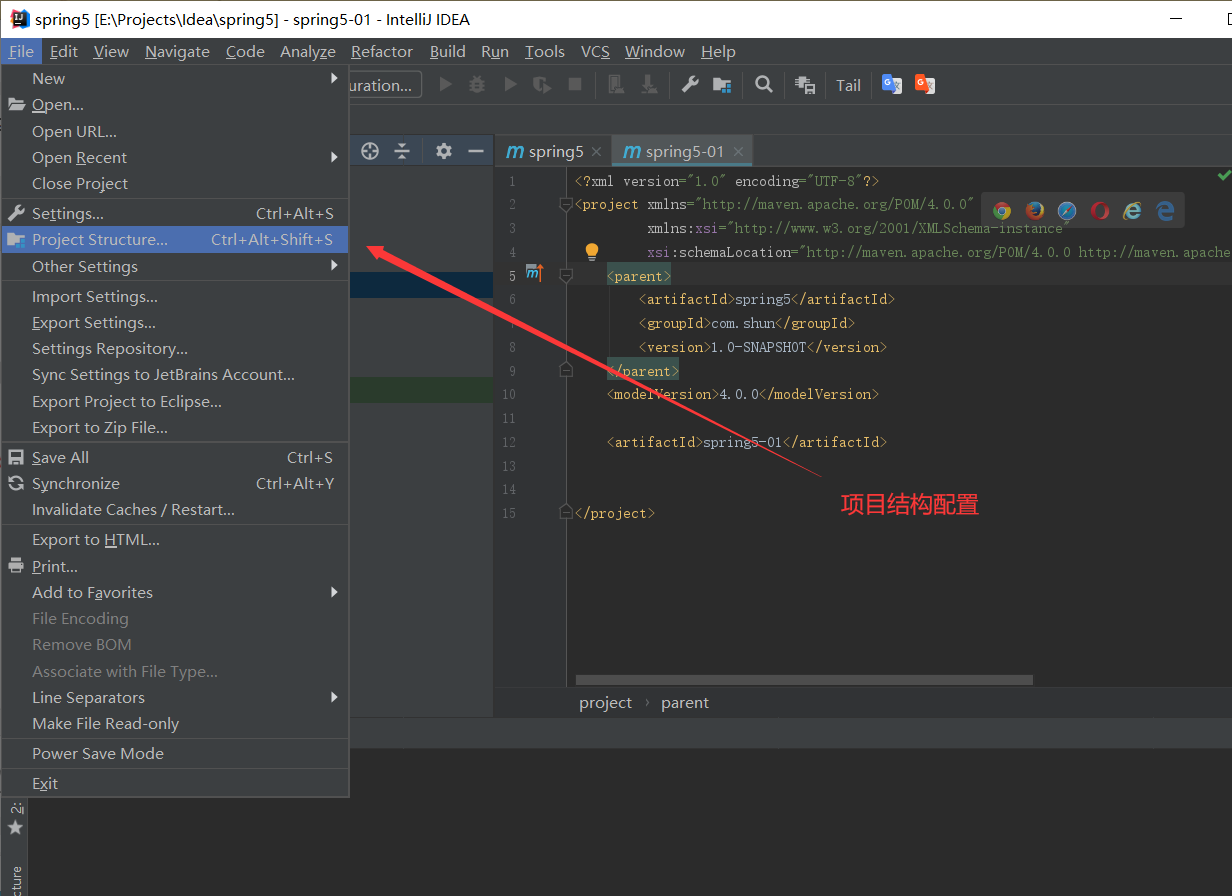Select Close Project menu item
This screenshot has width=1232, height=896.
[x=175, y=183]
